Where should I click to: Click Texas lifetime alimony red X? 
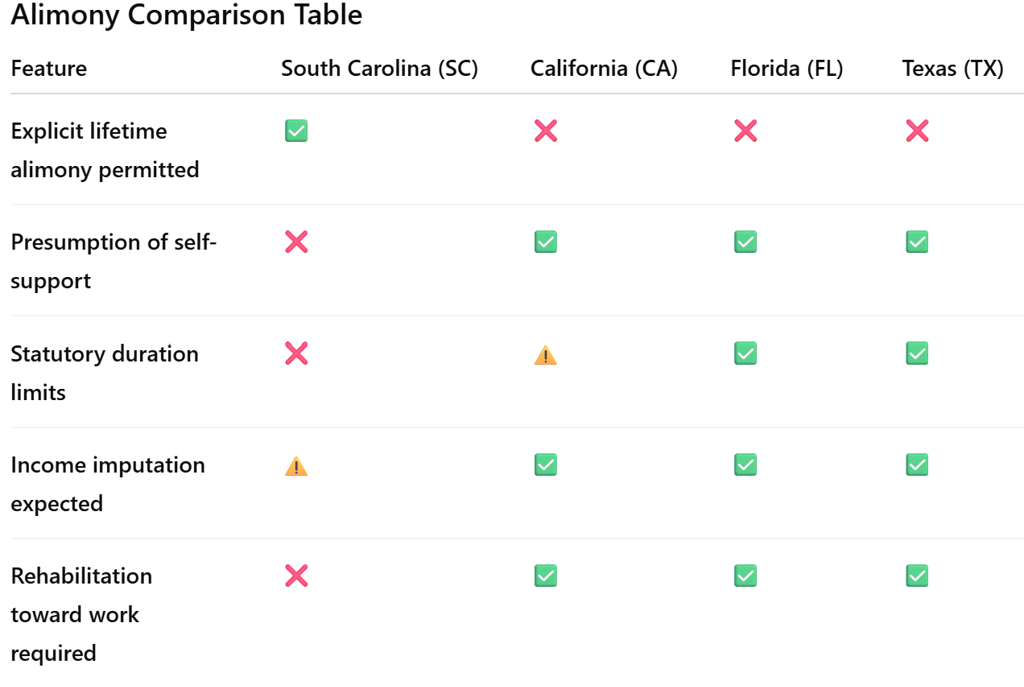coord(917,131)
